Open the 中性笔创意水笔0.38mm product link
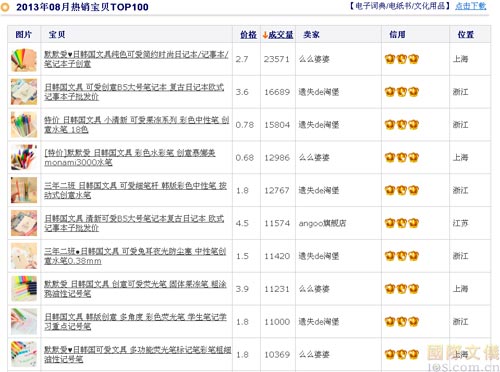Image resolution: width=500 pixels, height=372 pixels. (x=135, y=256)
